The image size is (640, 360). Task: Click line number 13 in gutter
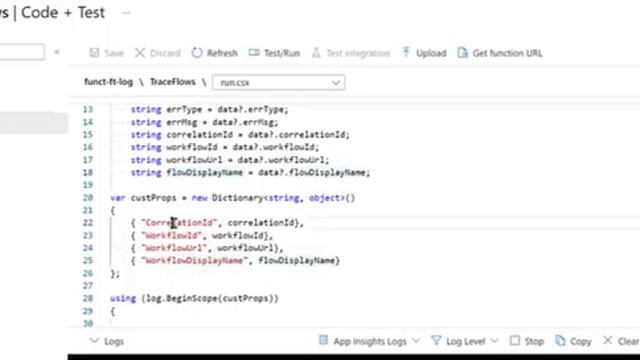coord(88,109)
